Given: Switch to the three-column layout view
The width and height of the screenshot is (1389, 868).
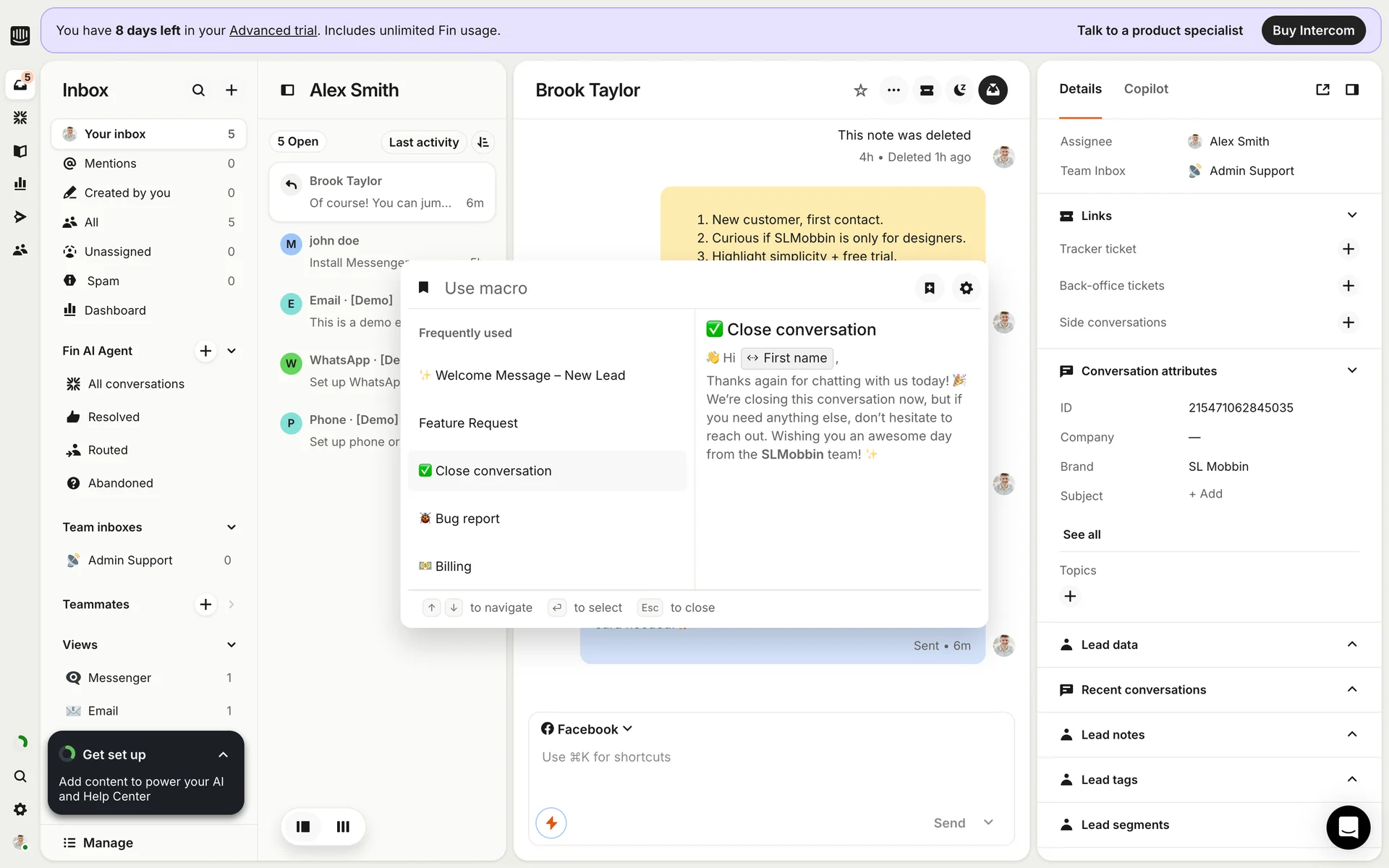Looking at the screenshot, I should pos(343,827).
